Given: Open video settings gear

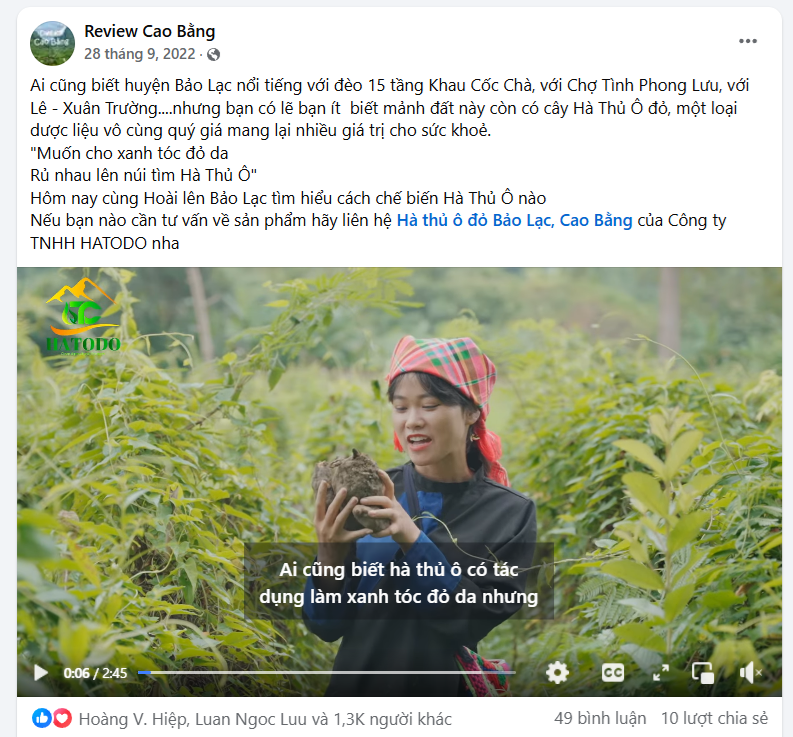Looking at the screenshot, I should [x=557, y=673].
